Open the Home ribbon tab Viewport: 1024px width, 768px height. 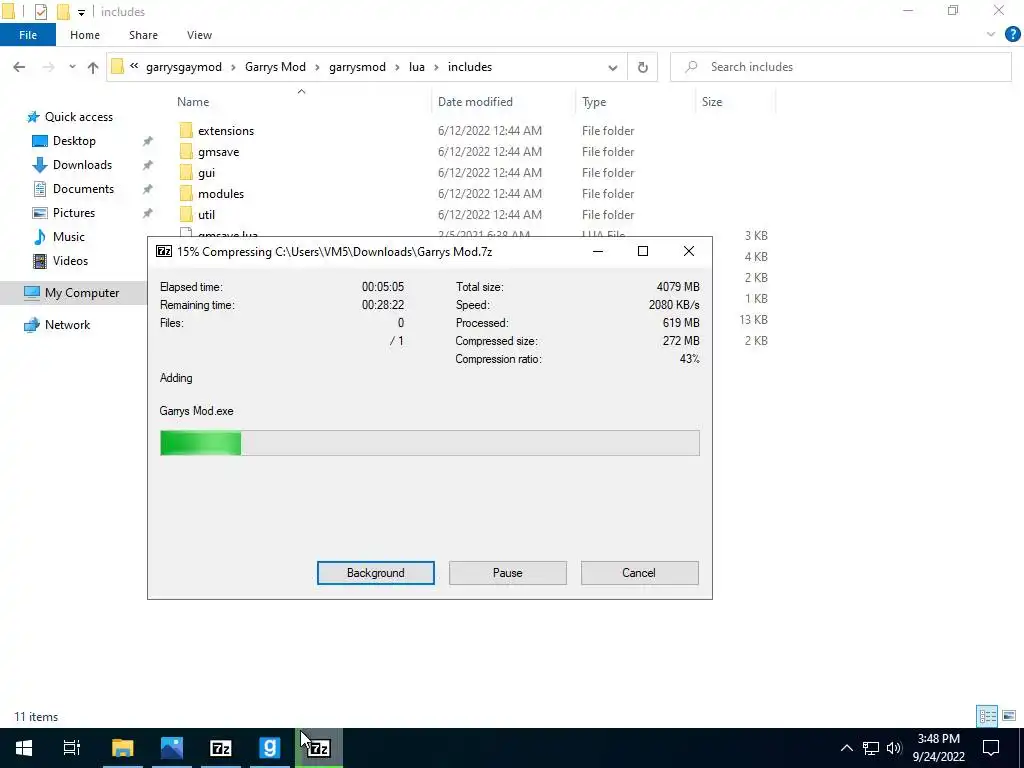tap(85, 35)
